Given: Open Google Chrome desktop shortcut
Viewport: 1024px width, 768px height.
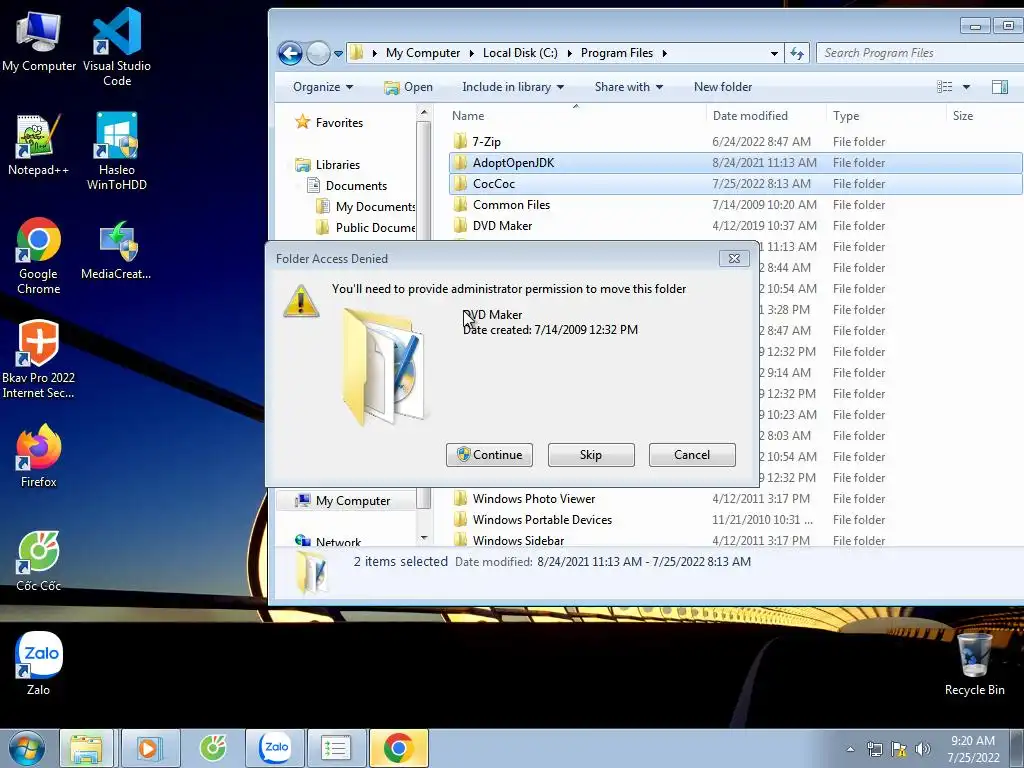Looking at the screenshot, I should [39, 256].
